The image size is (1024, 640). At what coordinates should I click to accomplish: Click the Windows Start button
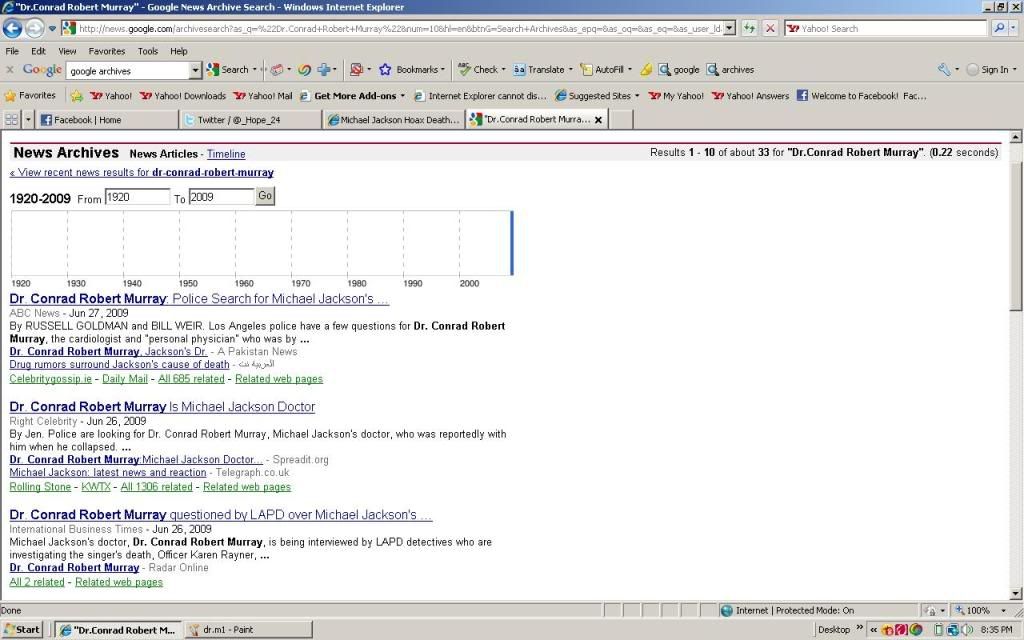(22, 630)
